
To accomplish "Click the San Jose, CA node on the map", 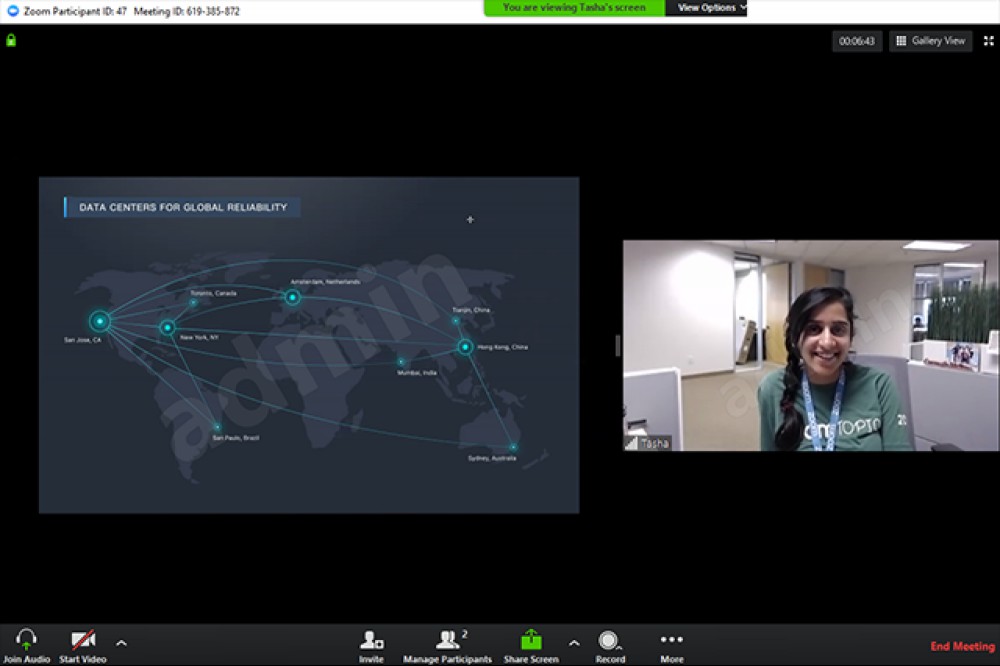I will (x=99, y=321).
